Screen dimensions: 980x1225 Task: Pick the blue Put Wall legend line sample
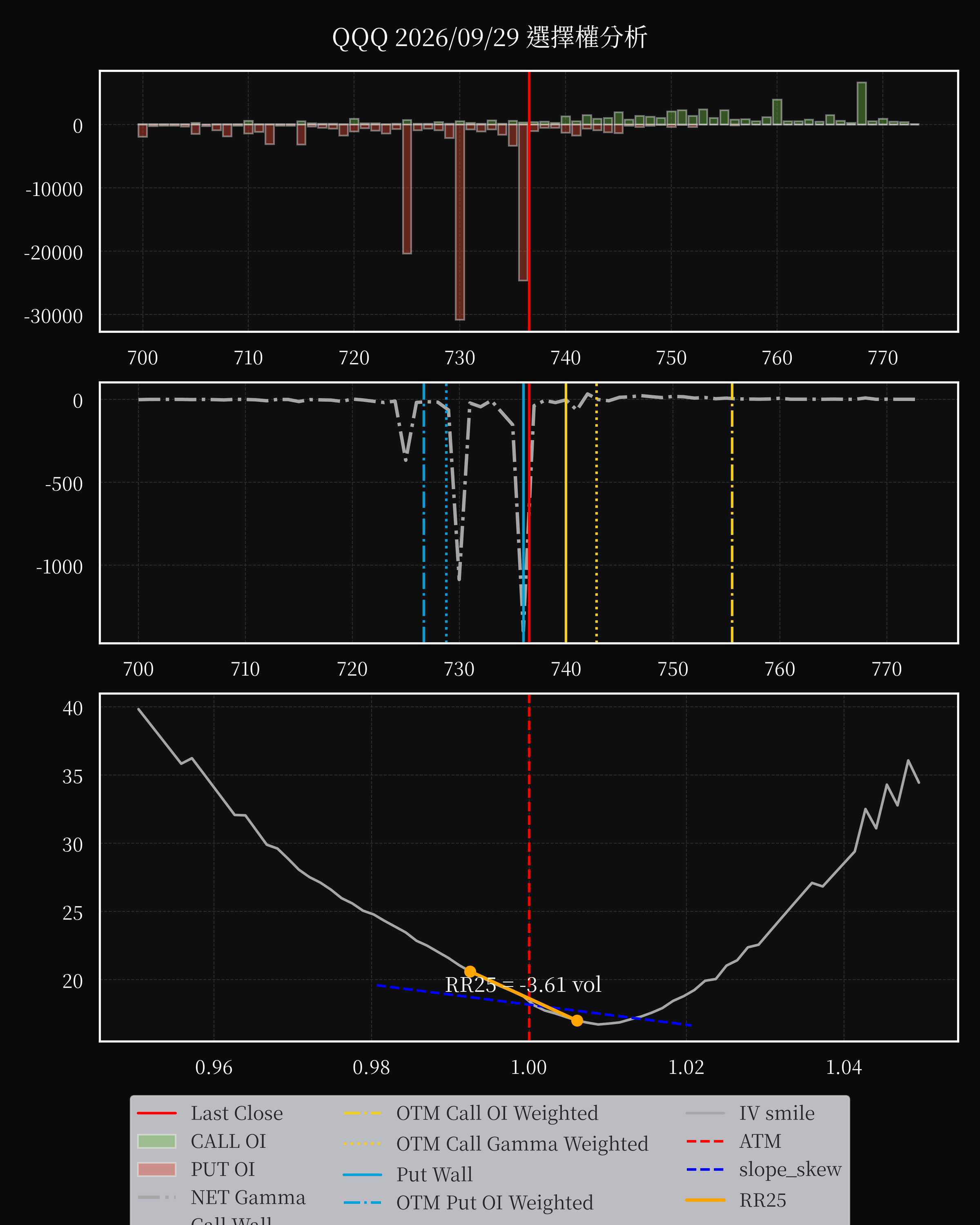coord(363,1174)
